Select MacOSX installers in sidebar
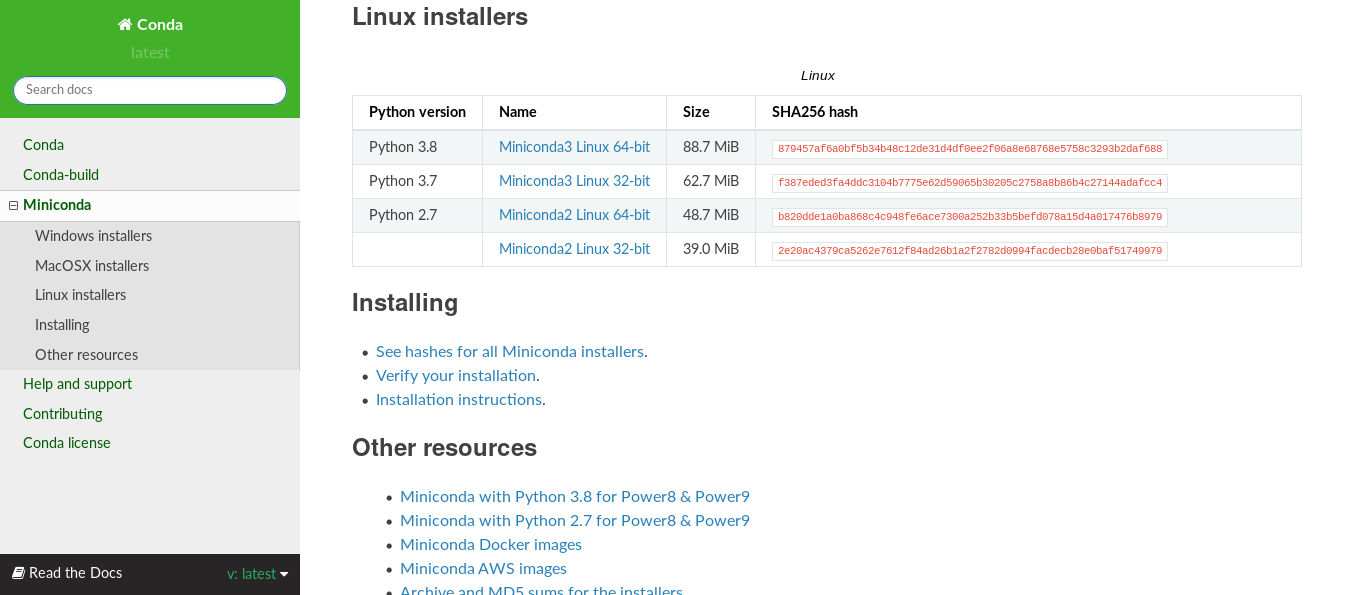This screenshot has width=1354, height=595. [92, 266]
